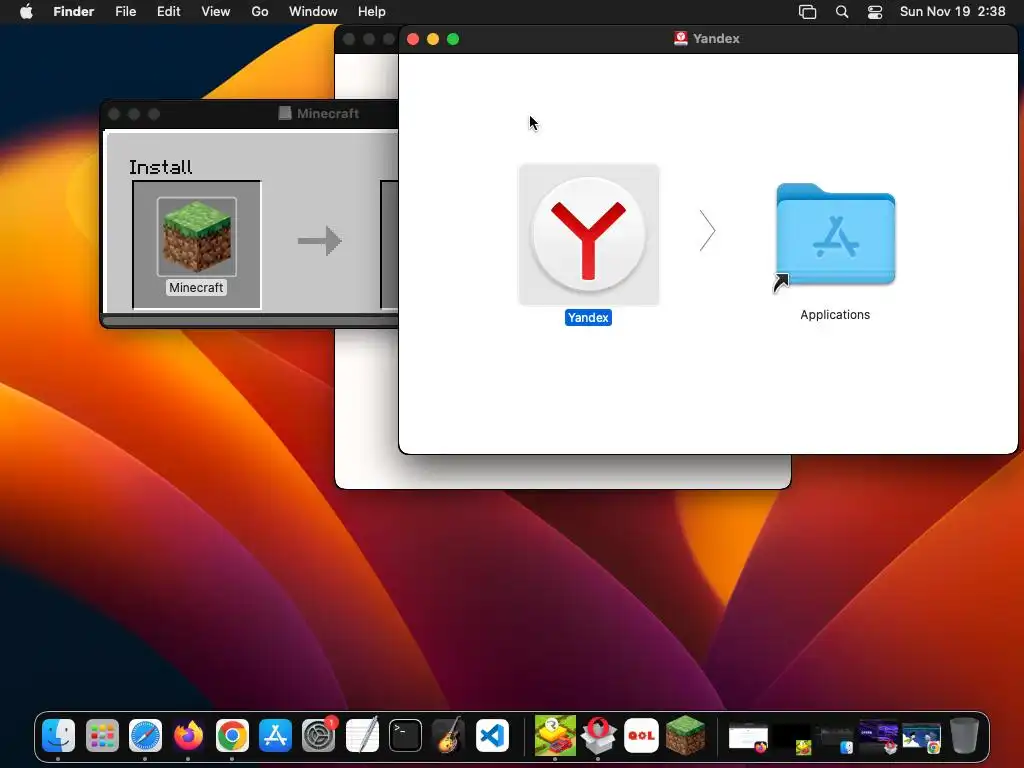
Task: Click the highlighted Yandex file label
Action: click(x=588, y=317)
